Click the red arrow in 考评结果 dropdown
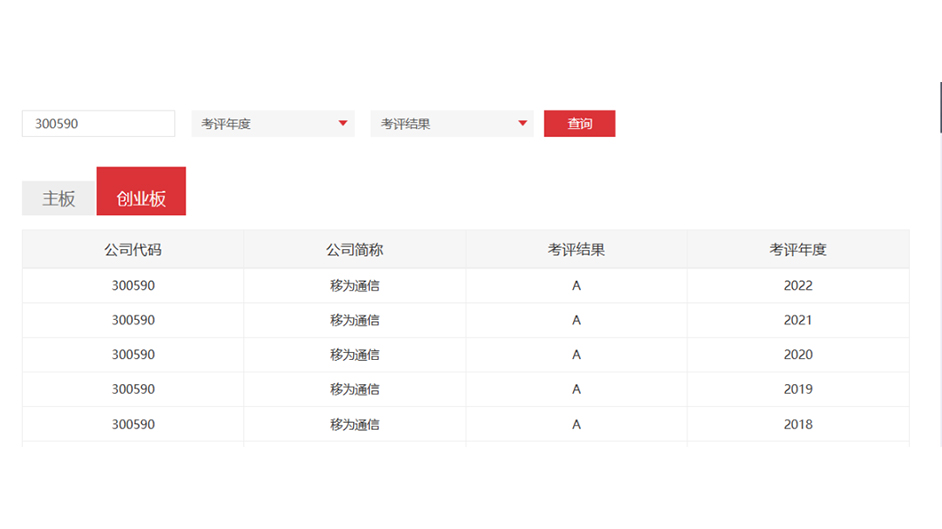Viewport: 942px width, 529px height. click(x=522, y=123)
